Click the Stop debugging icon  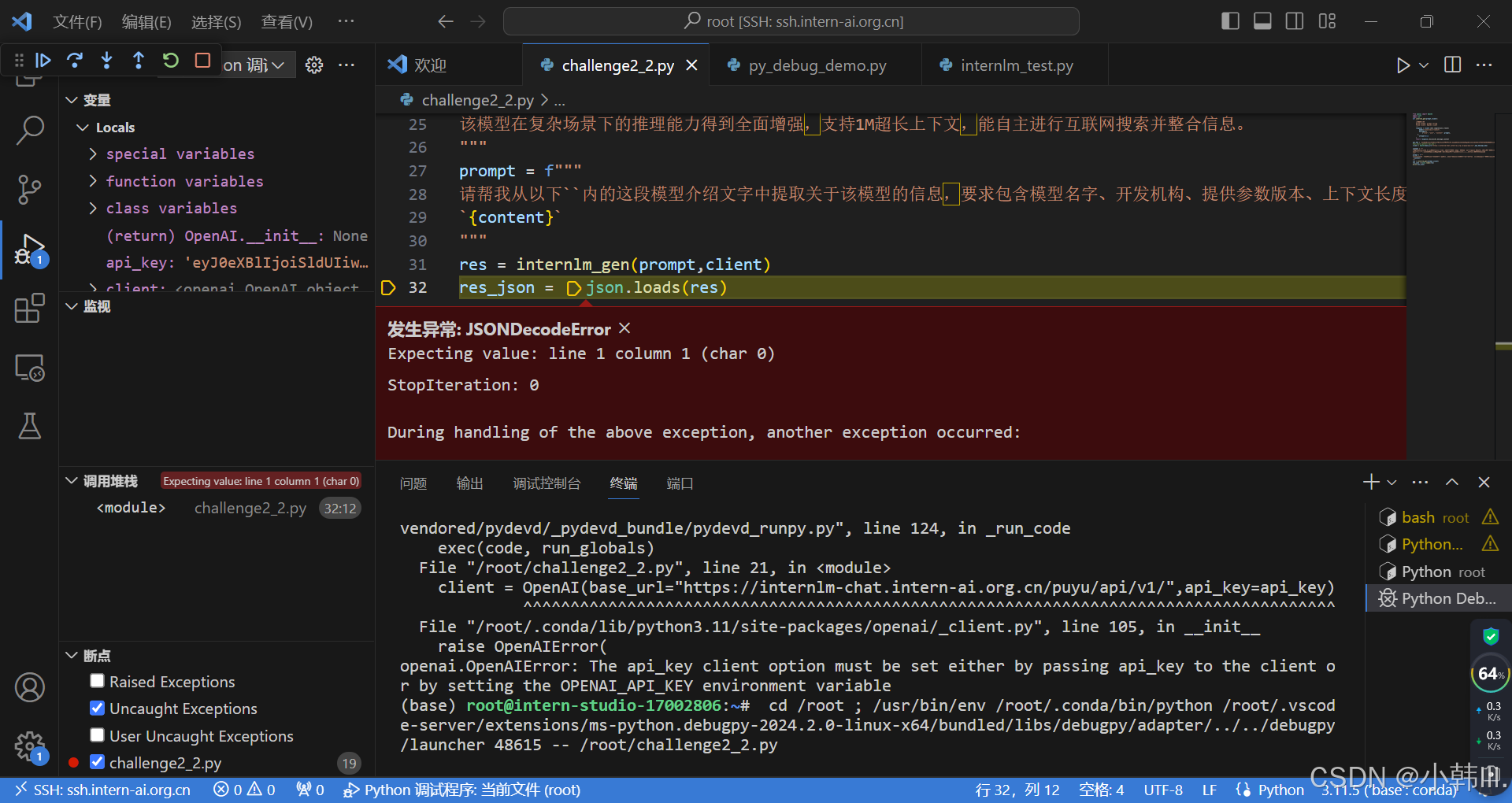pyautogui.click(x=202, y=60)
